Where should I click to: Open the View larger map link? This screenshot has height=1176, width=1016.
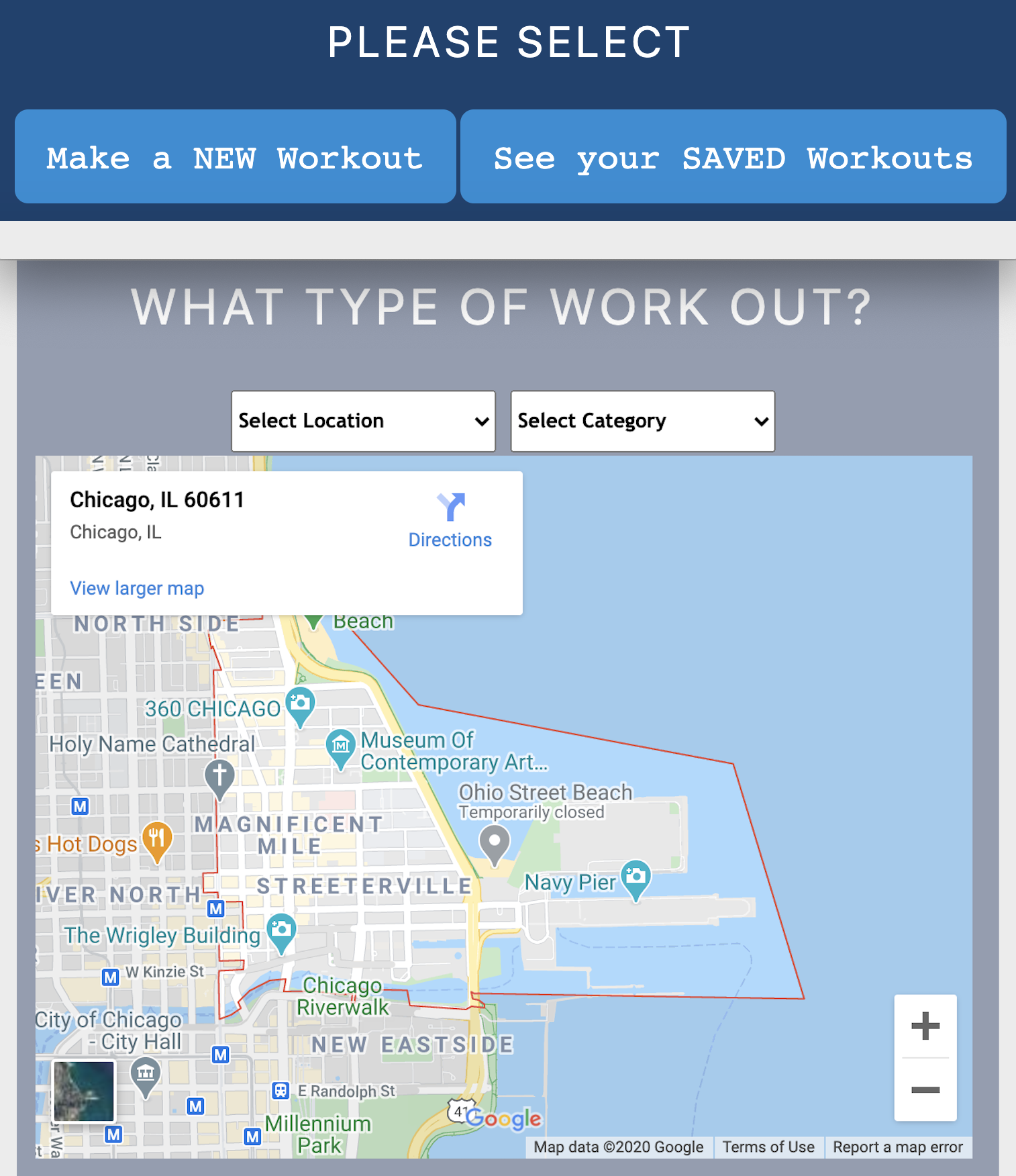[137, 588]
